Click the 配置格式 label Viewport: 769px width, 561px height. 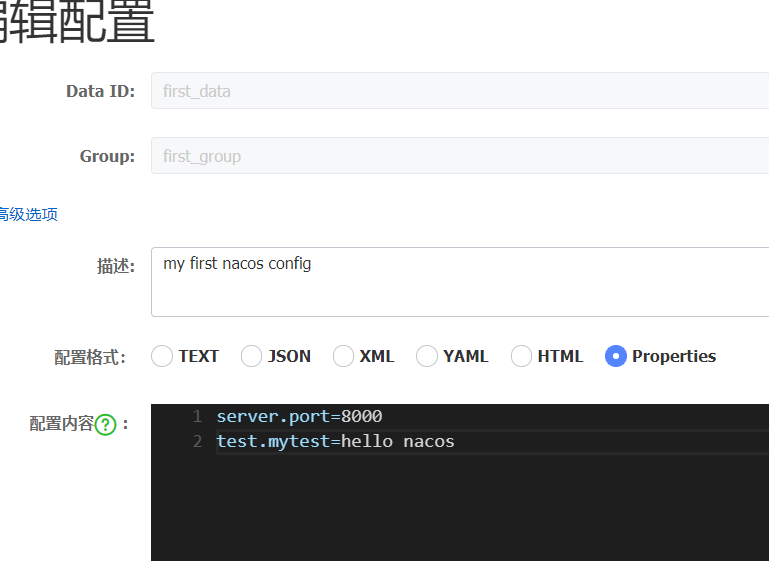pyautogui.click(x=90, y=357)
